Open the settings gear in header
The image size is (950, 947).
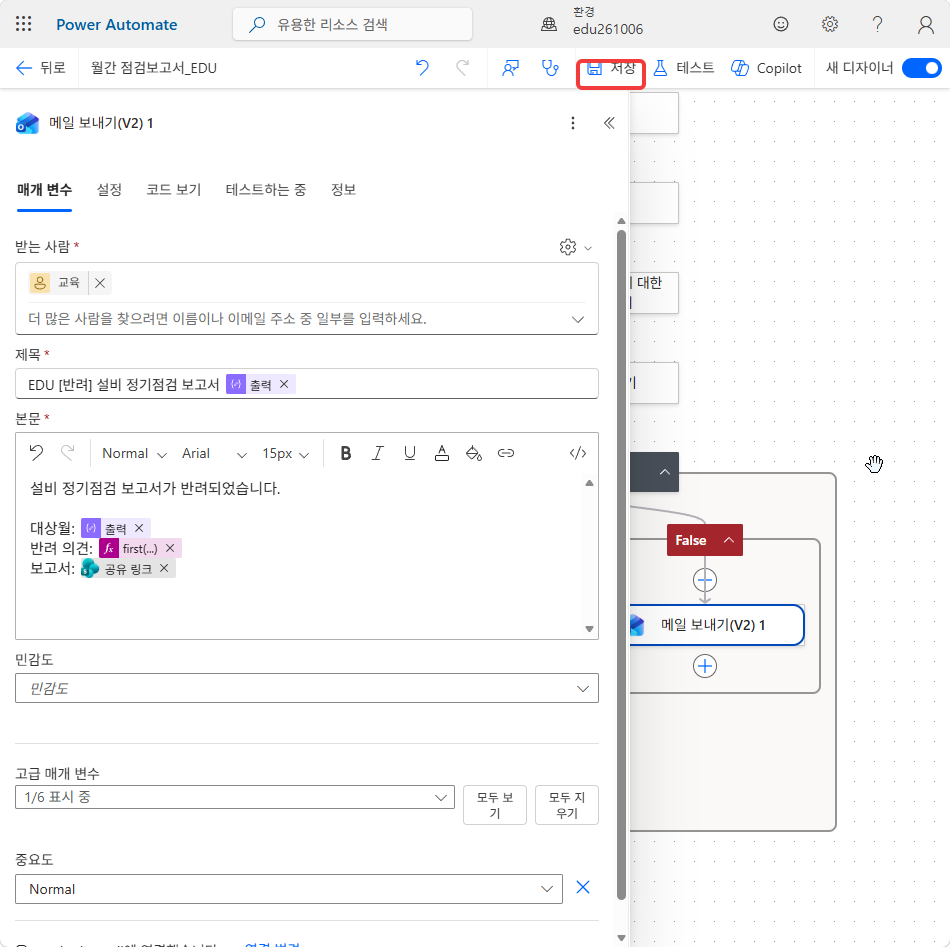pos(829,24)
